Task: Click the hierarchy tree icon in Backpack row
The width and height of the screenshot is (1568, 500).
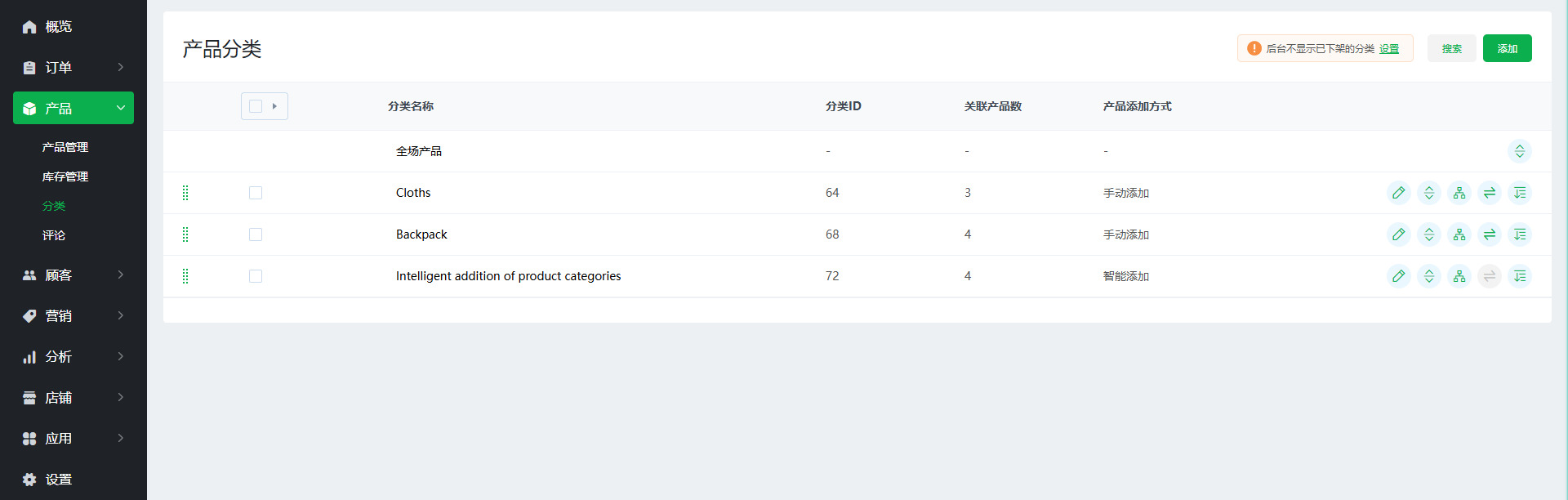Action: [x=1459, y=234]
